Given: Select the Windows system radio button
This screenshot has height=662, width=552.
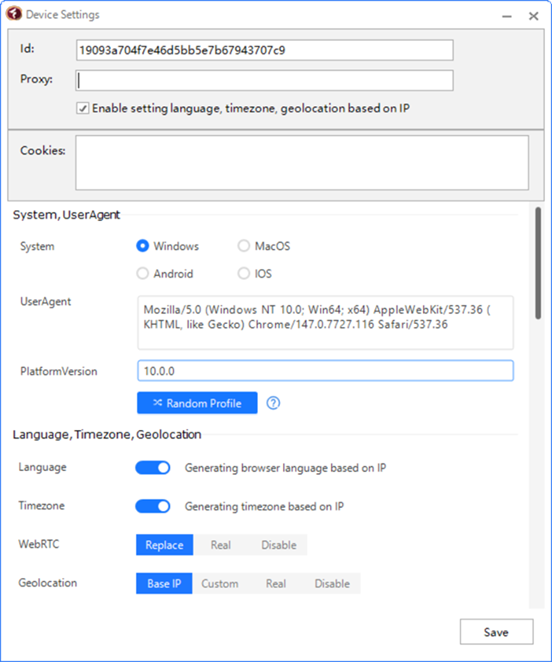Looking at the screenshot, I should [x=143, y=246].
